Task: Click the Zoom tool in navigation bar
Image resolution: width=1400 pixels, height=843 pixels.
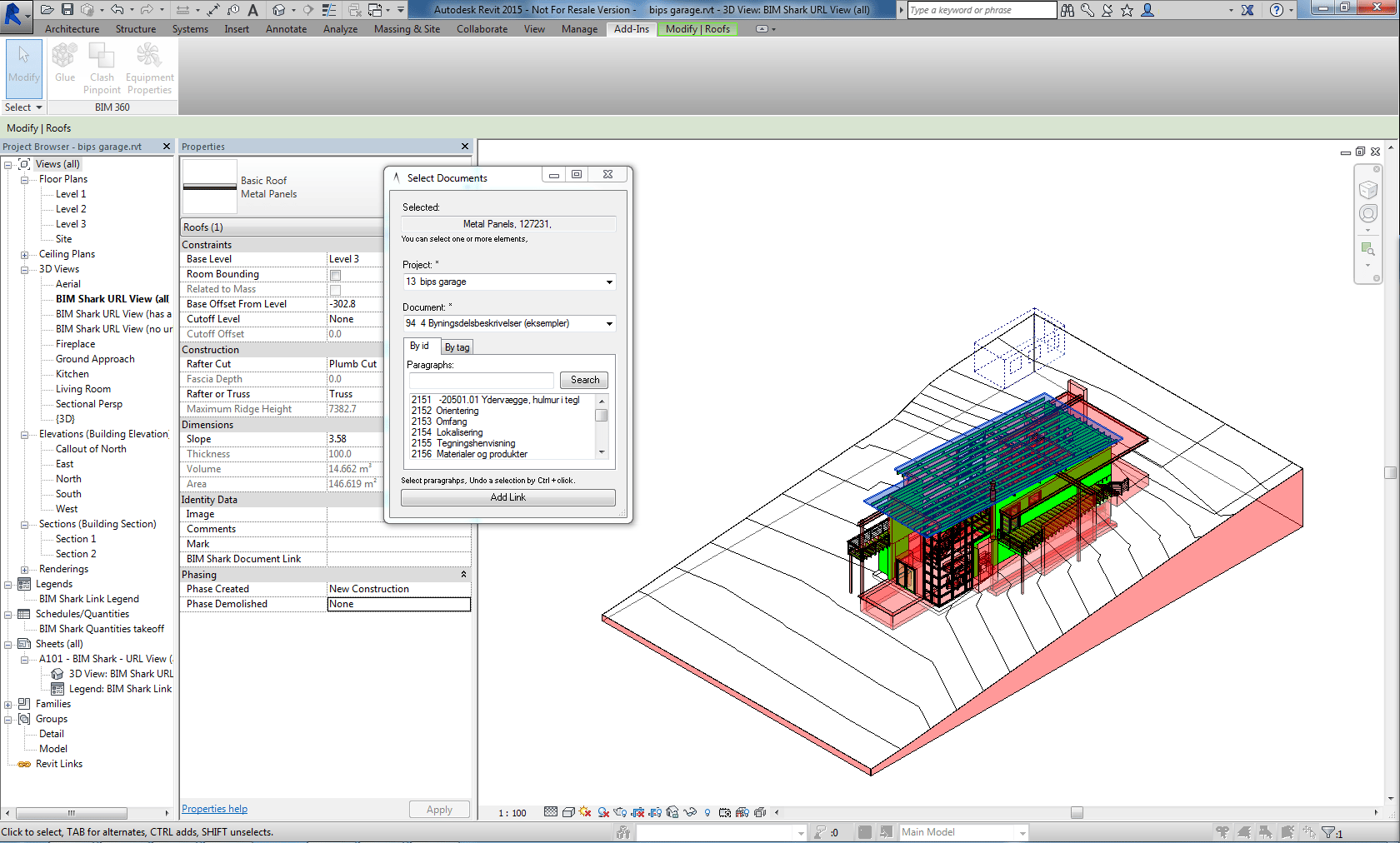Action: coord(1367,248)
